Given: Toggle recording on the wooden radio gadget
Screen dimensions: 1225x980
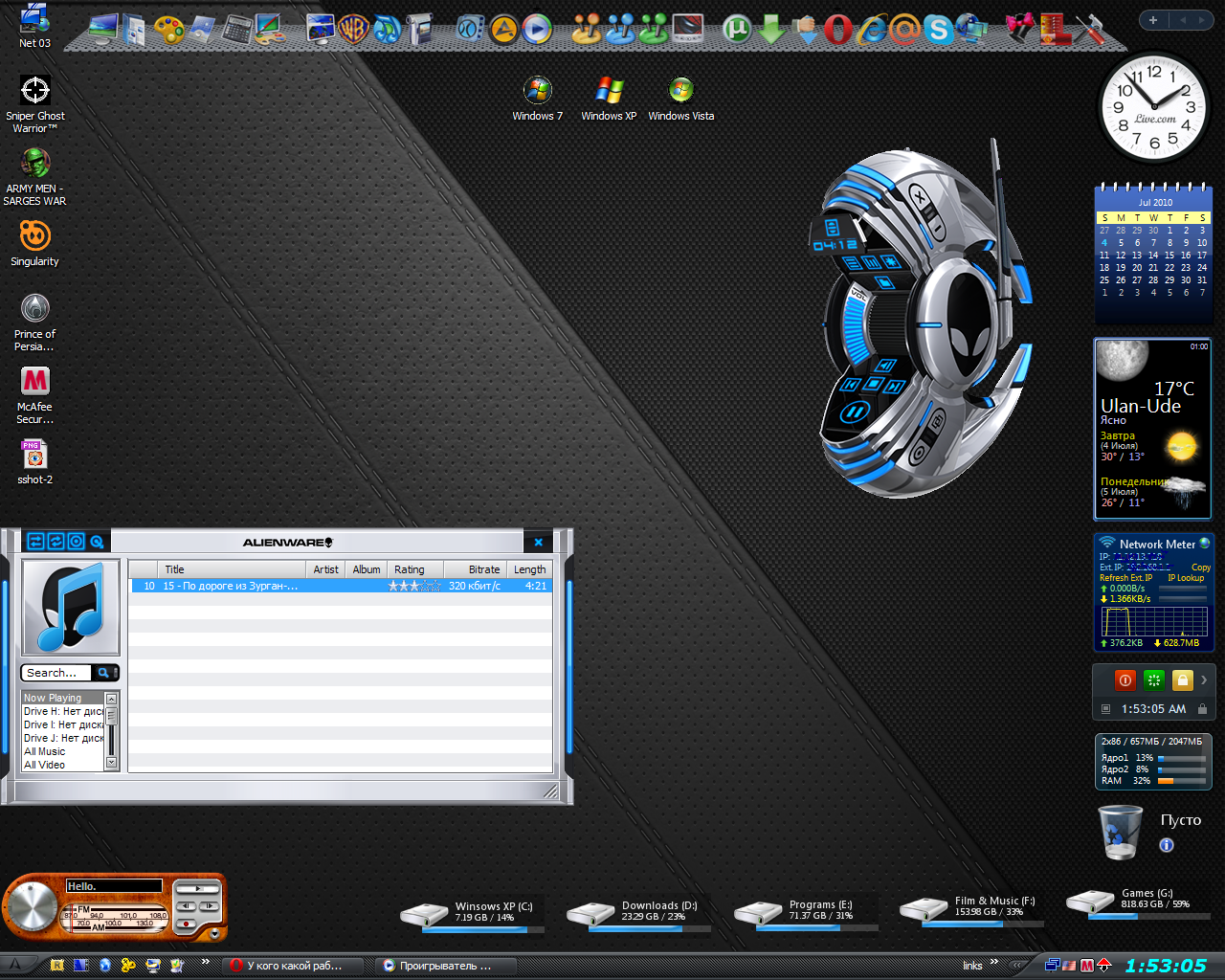Looking at the screenshot, I should pos(188,924).
